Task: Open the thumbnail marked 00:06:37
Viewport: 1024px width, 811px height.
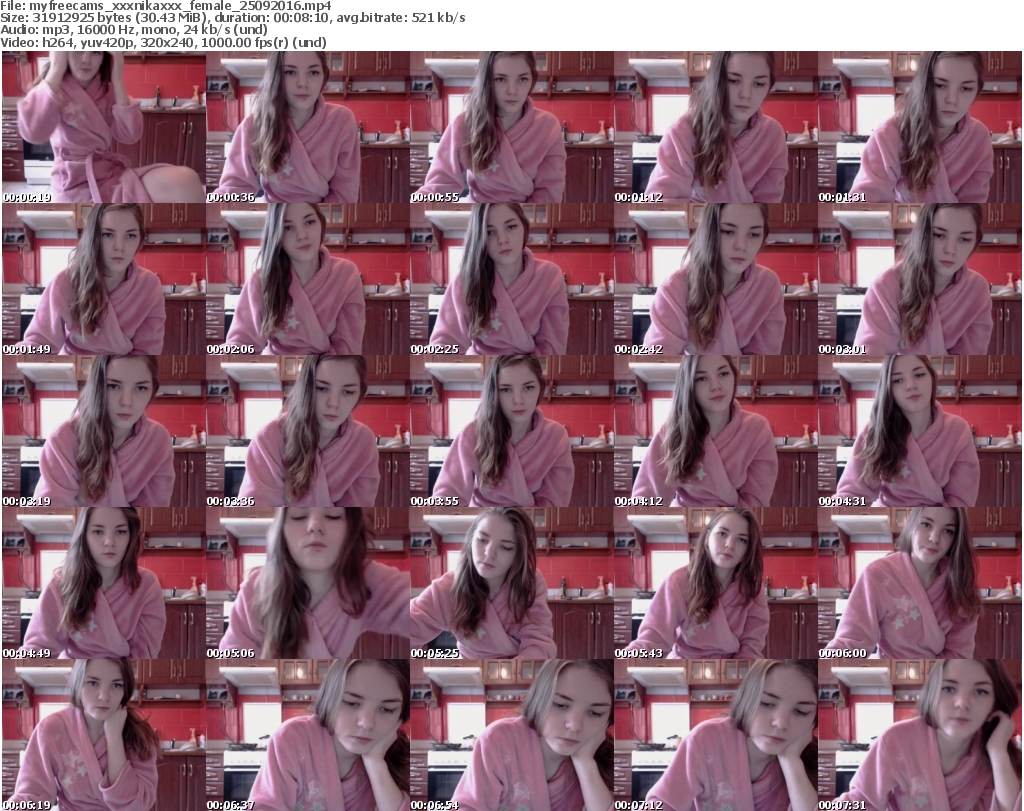Action: 307,733
